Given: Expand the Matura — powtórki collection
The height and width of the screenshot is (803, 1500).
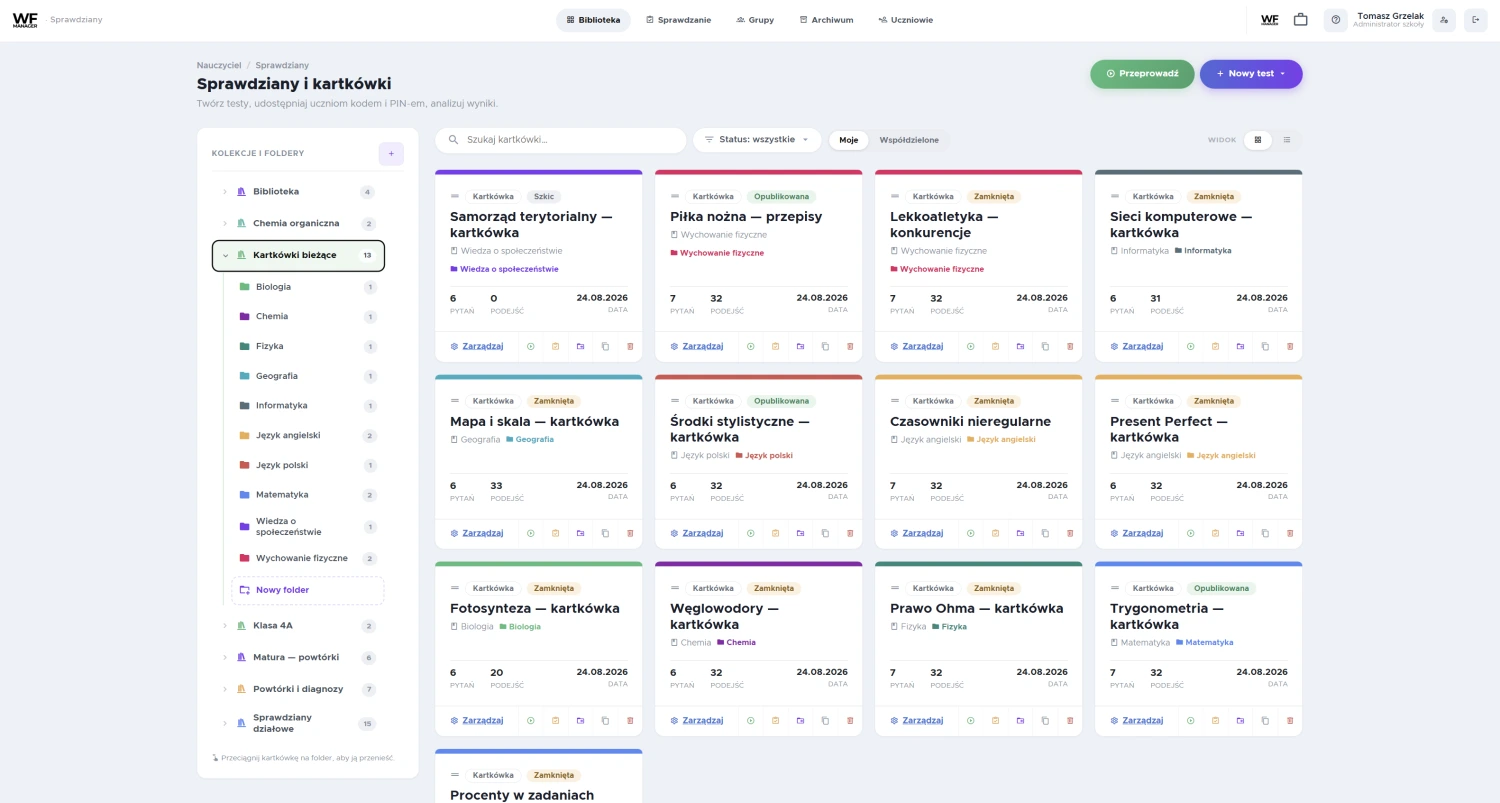Looking at the screenshot, I should click(225, 658).
